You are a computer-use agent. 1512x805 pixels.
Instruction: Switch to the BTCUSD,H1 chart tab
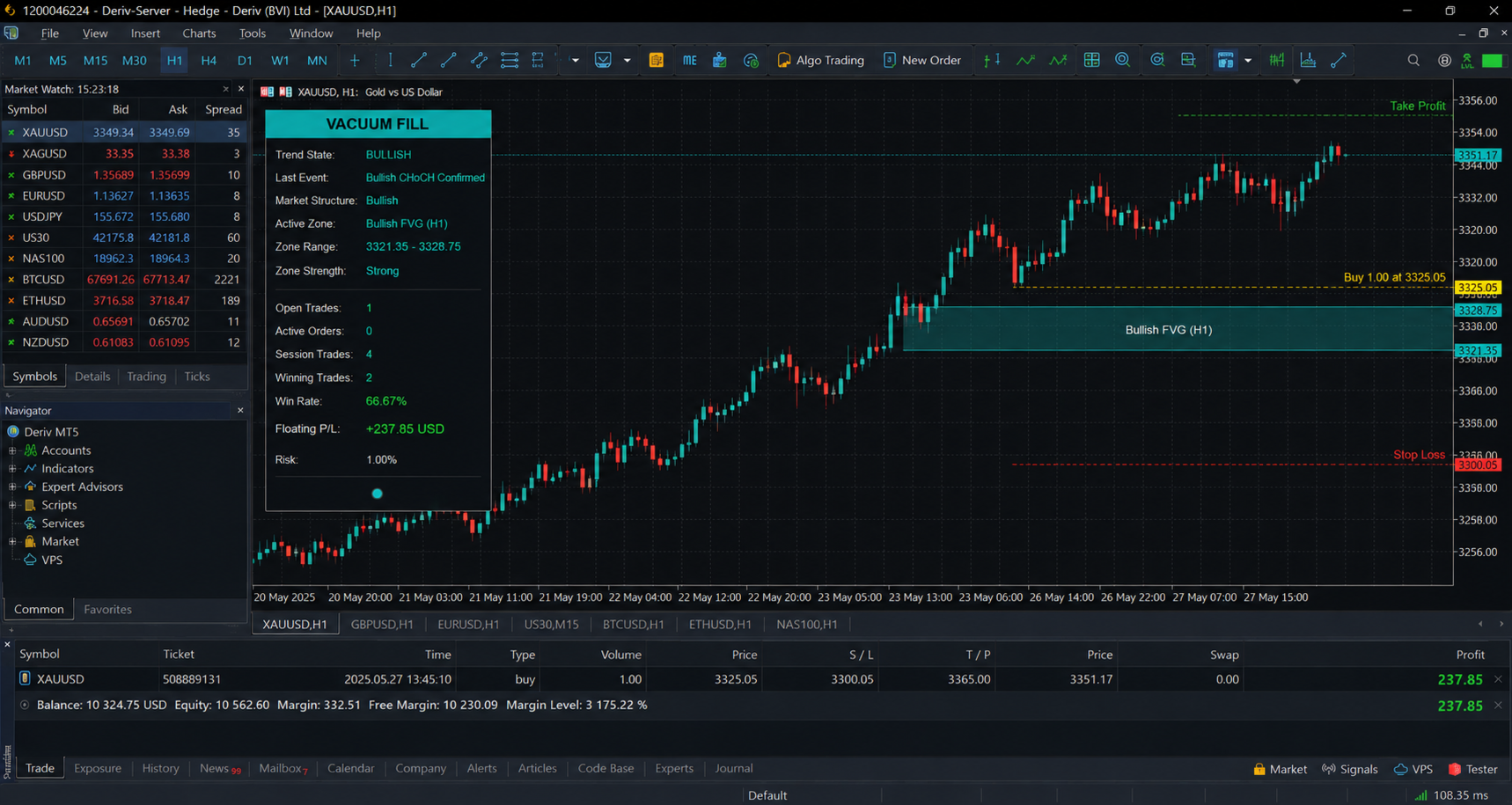tap(633, 625)
